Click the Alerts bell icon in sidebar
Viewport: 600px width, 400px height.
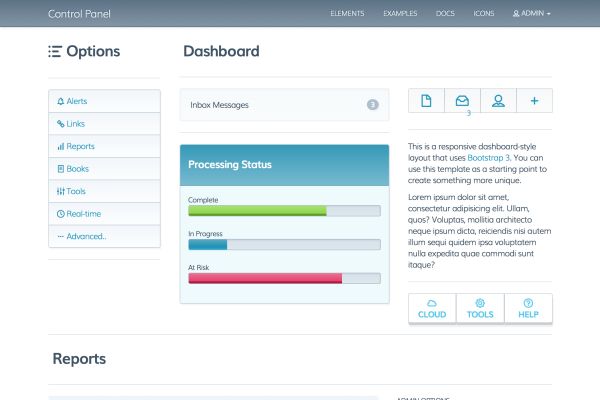pyautogui.click(x=60, y=101)
